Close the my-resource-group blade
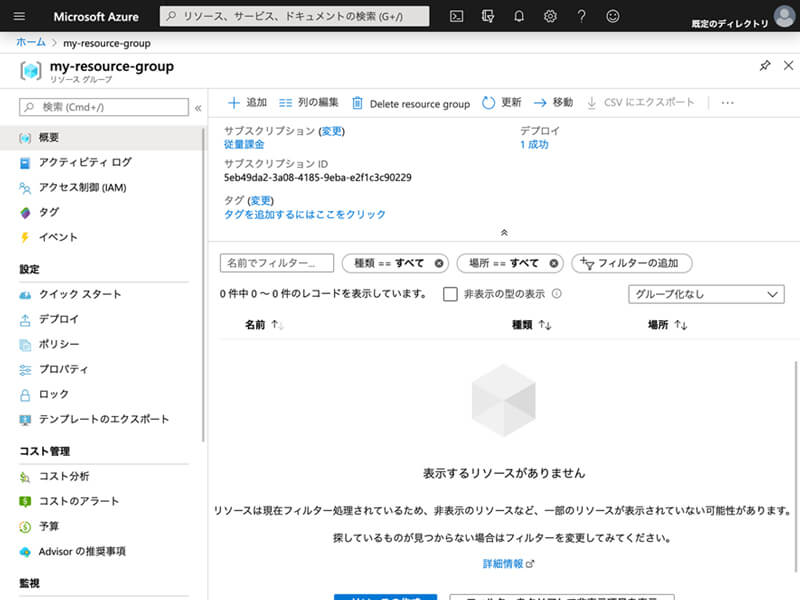 (x=788, y=65)
